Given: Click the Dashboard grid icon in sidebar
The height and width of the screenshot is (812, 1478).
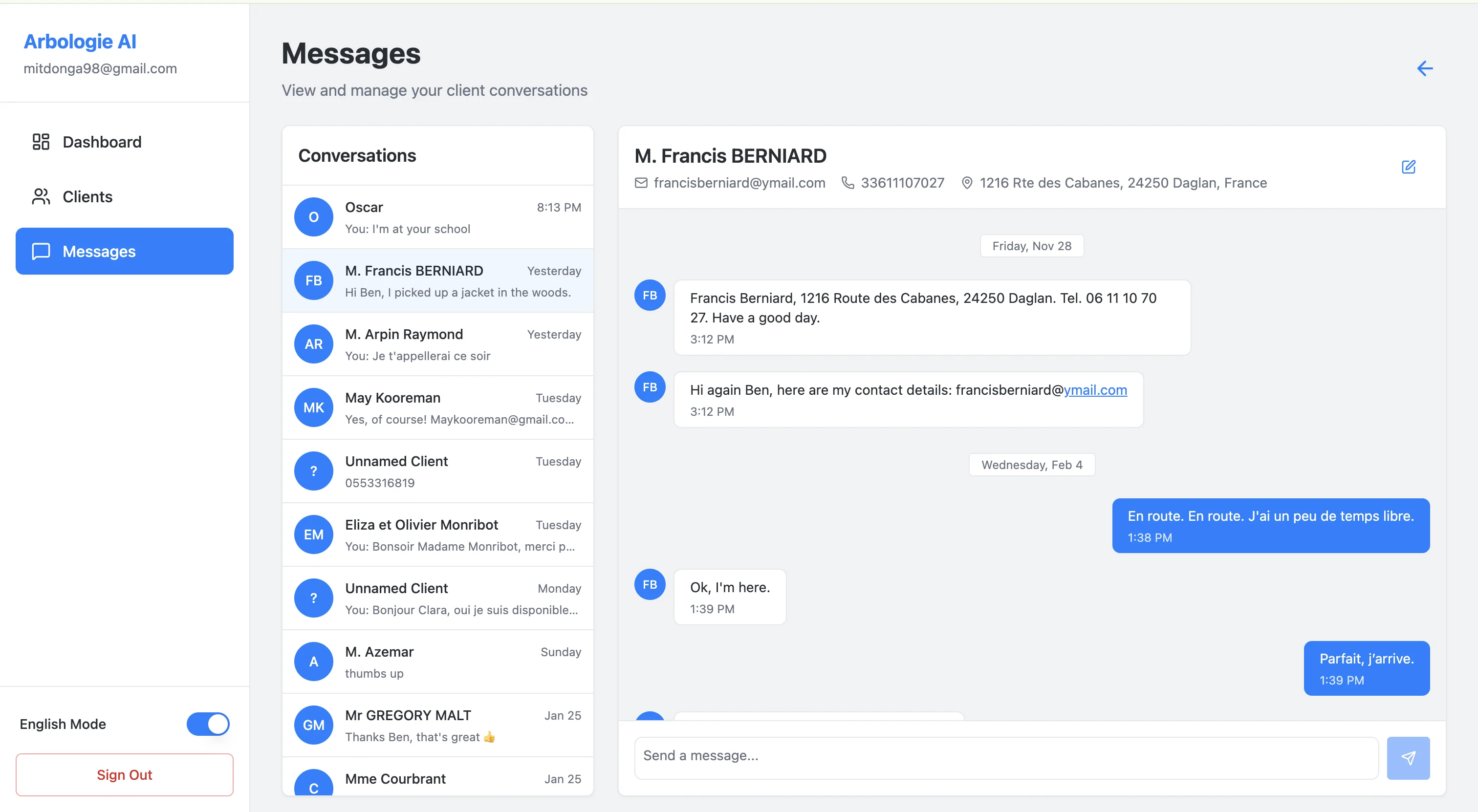Looking at the screenshot, I should [x=41, y=142].
